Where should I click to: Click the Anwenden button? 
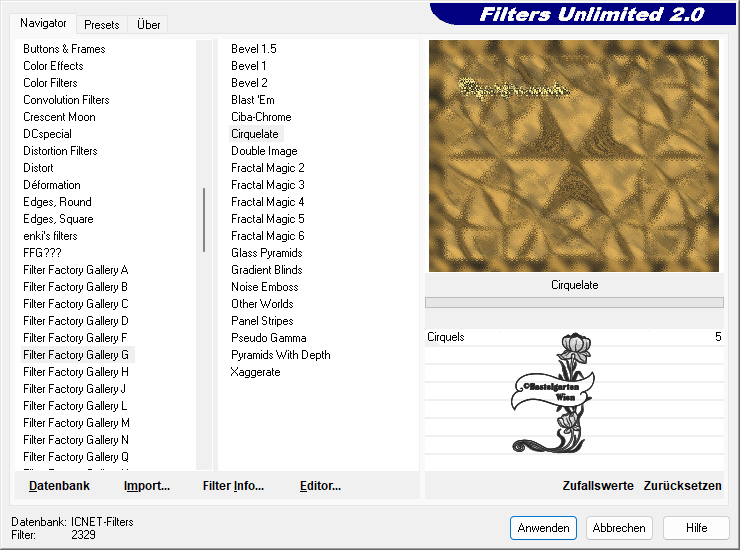(543, 528)
